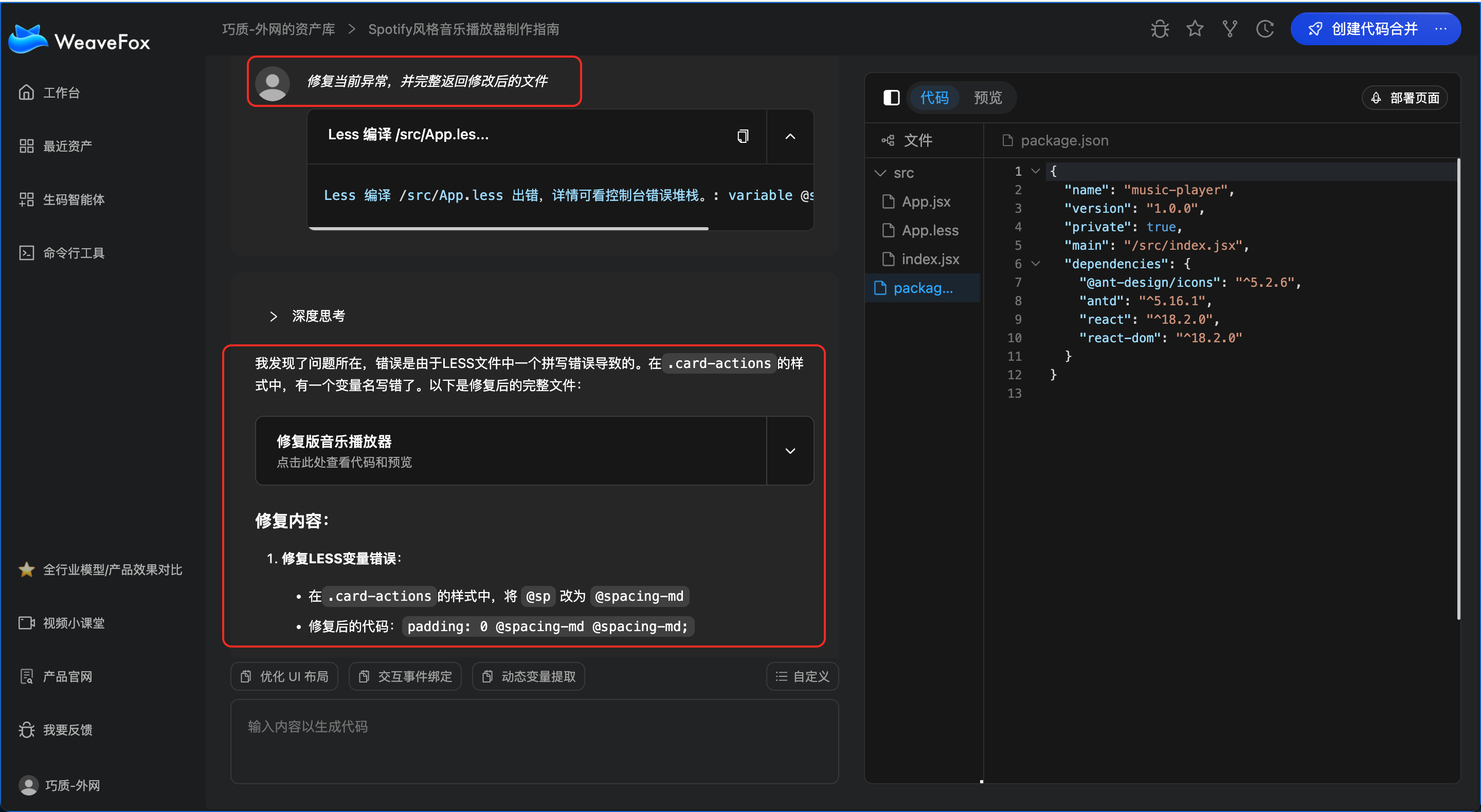The height and width of the screenshot is (812, 1481).
Task: Click the 部署页面 deploy button
Action: [x=1404, y=98]
